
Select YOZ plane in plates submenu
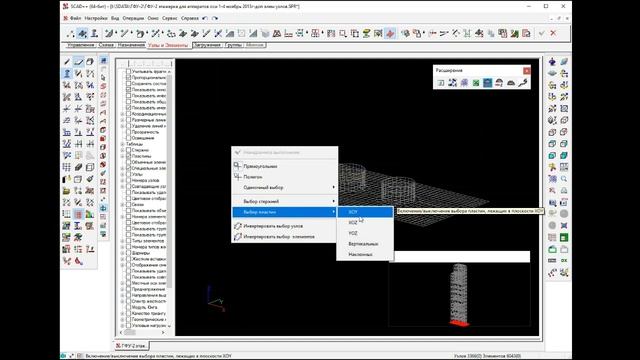pyautogui.click(x=365, y=233)
